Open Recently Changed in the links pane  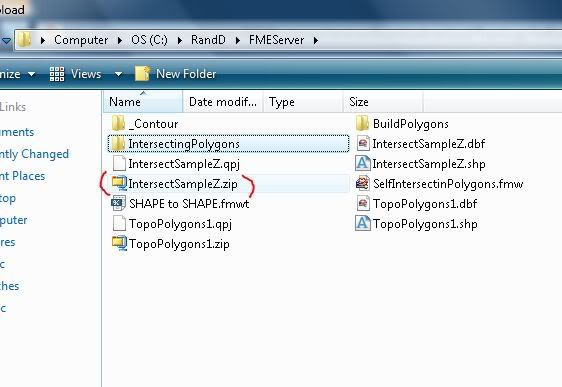pyautogui.click(x=34, y=154)
